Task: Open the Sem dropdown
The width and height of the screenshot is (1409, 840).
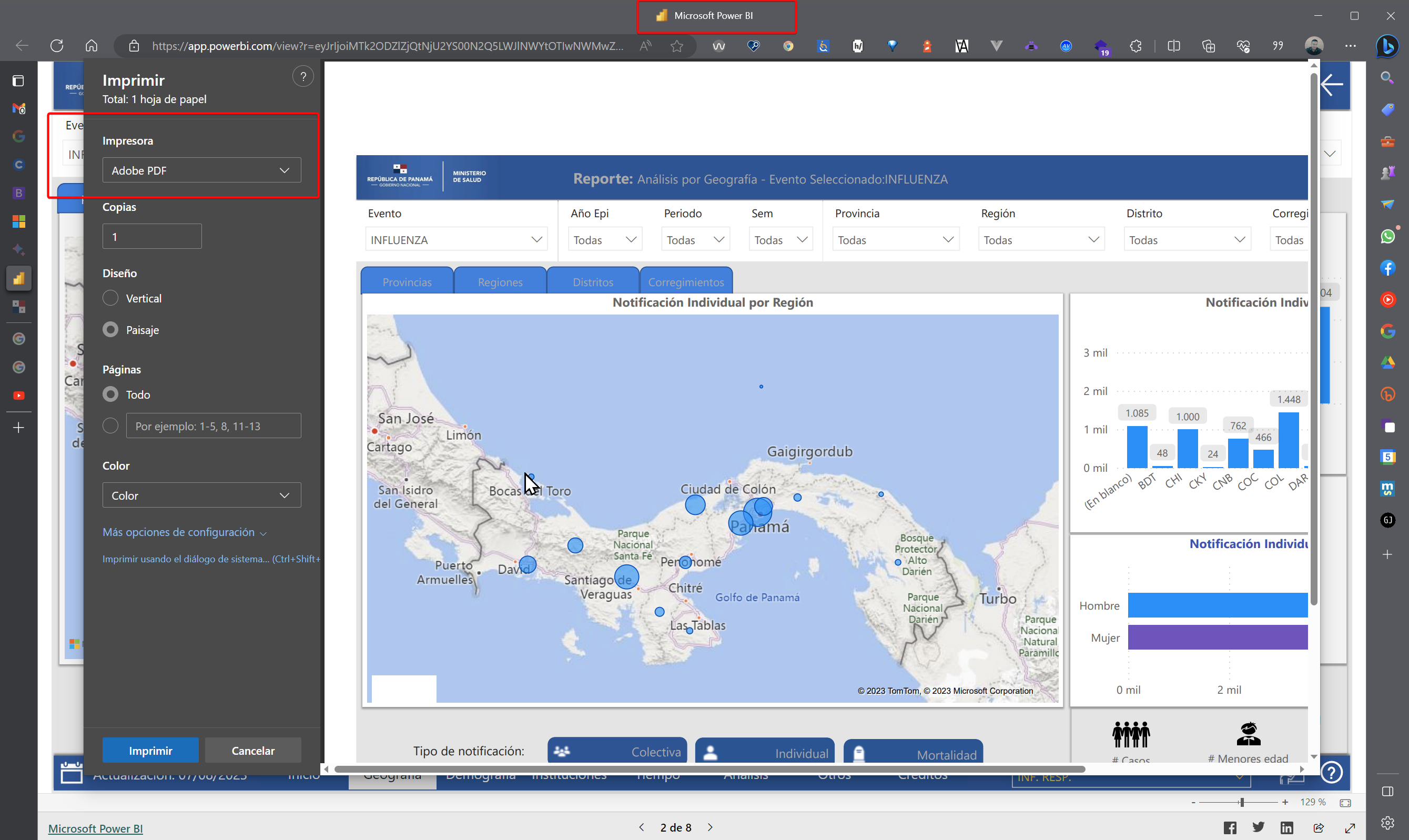Action: tap(781, 240)
